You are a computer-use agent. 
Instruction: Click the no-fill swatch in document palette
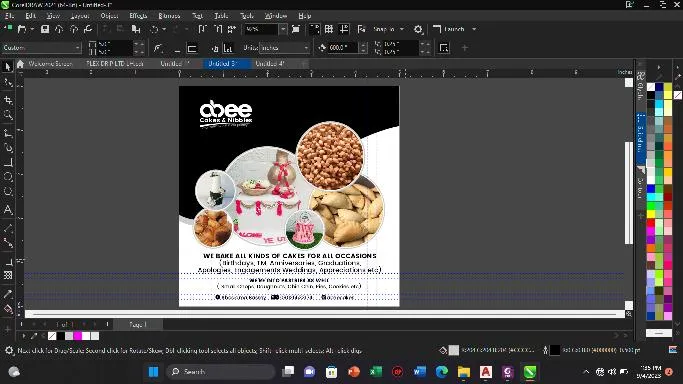pos(52,336)
